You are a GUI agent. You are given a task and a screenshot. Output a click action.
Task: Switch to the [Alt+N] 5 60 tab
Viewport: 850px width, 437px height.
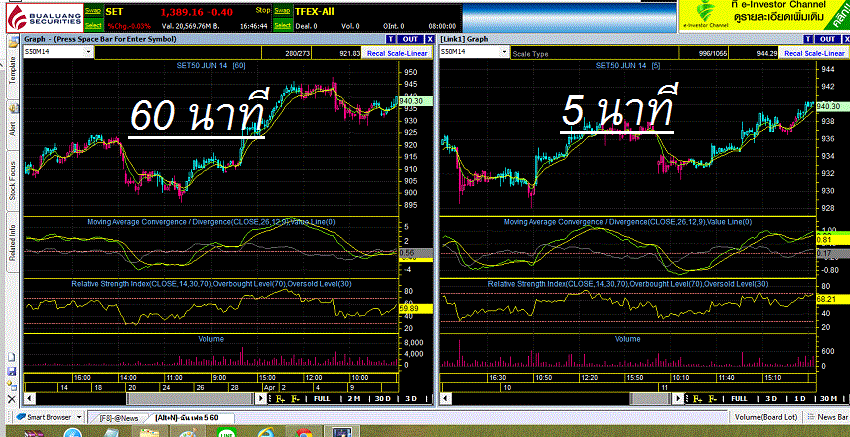click(186, 418)
